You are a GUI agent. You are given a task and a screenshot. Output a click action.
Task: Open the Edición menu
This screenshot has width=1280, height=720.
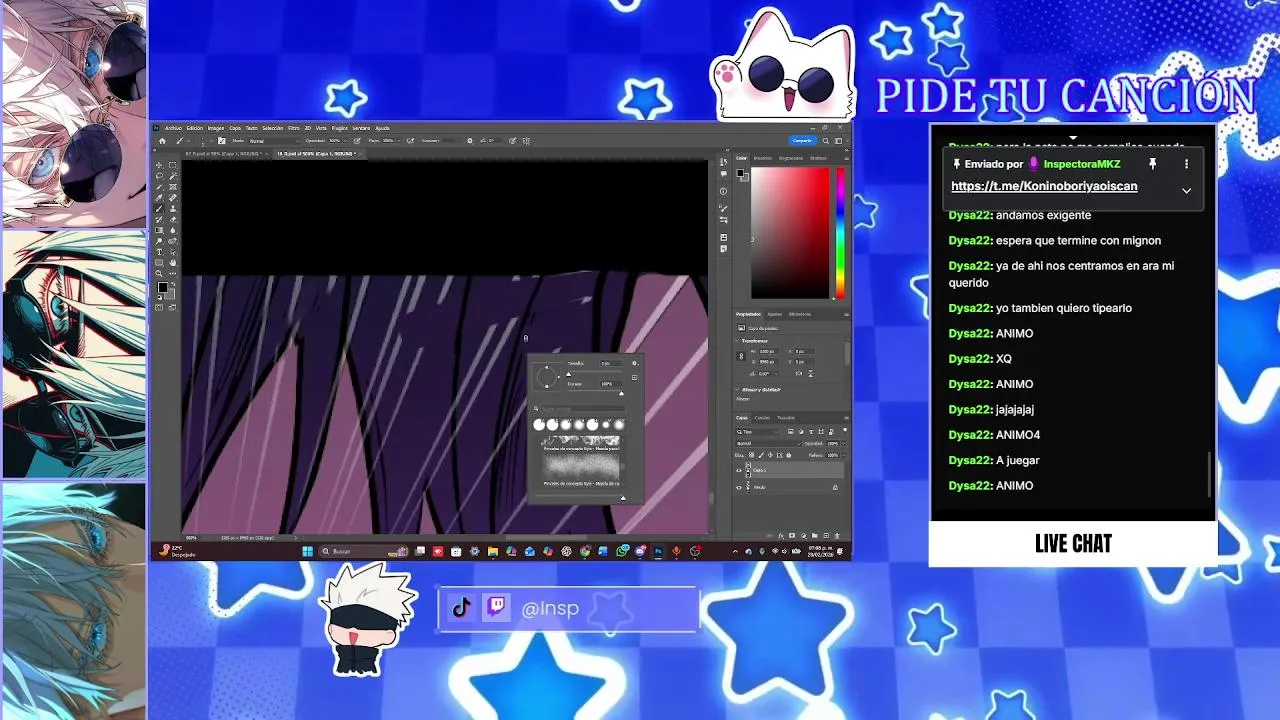[195, 128]
